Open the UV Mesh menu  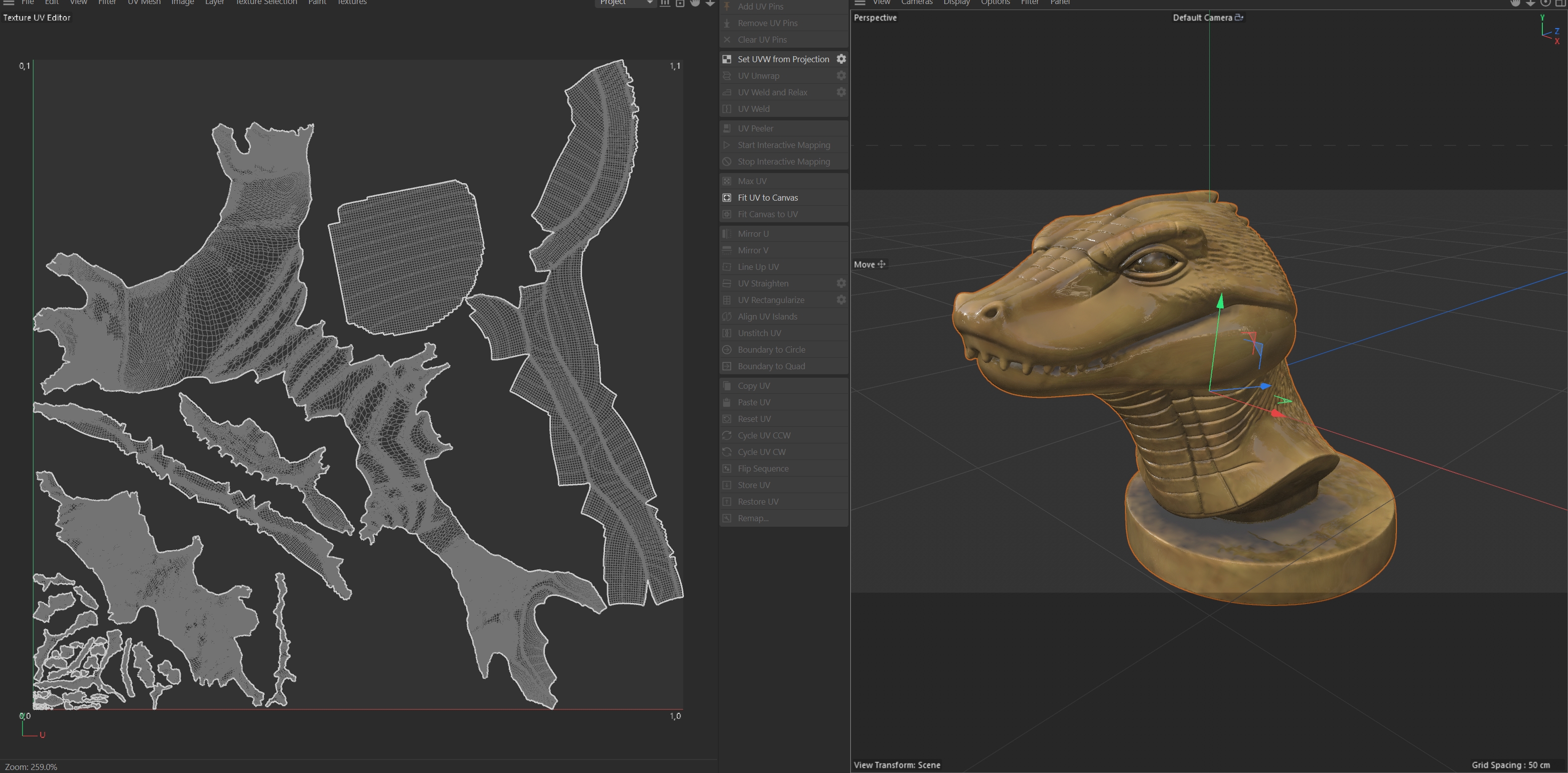(x=145, y=3)
